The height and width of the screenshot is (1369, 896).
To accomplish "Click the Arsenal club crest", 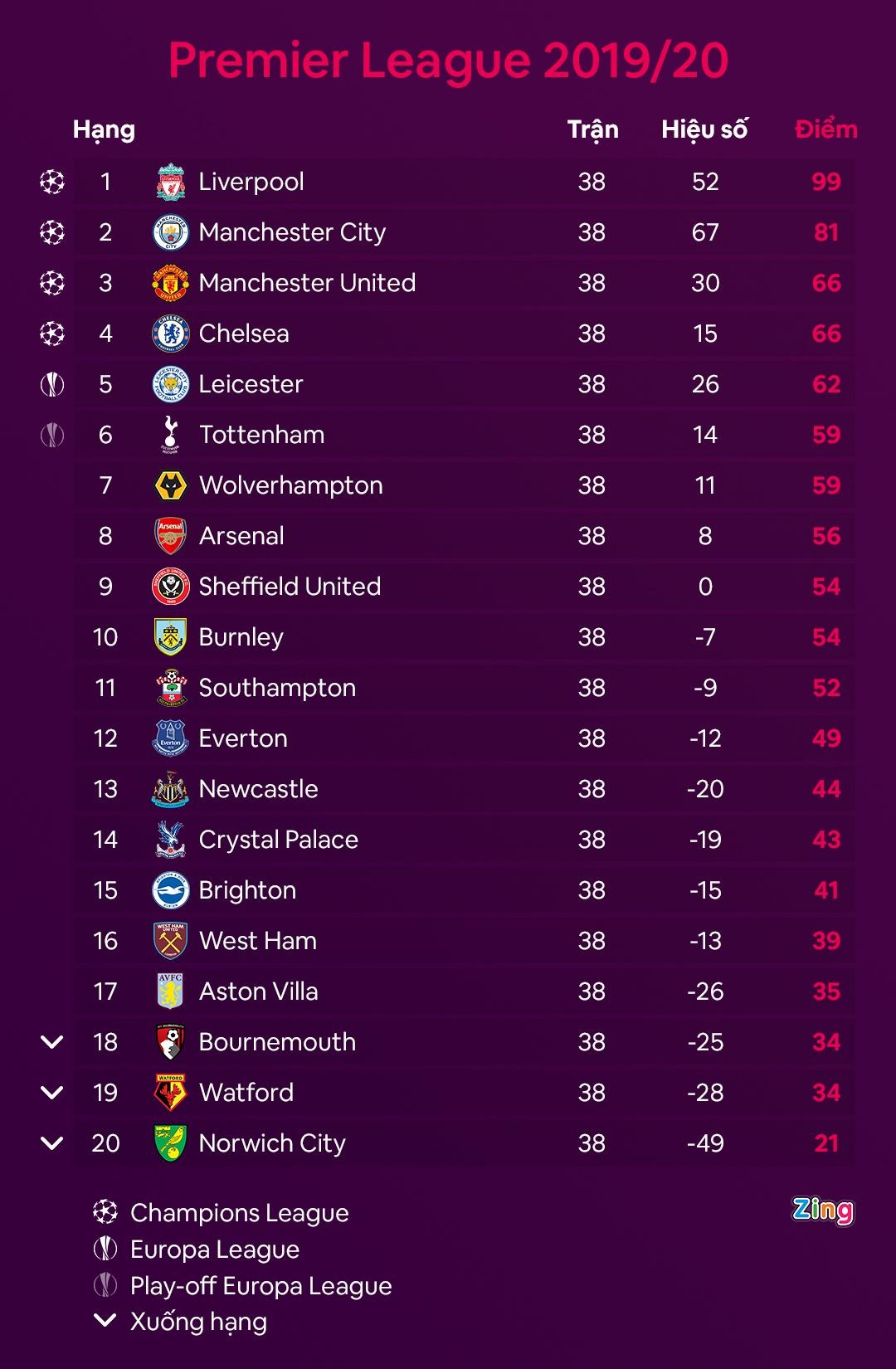I will [x=171, y=536].
